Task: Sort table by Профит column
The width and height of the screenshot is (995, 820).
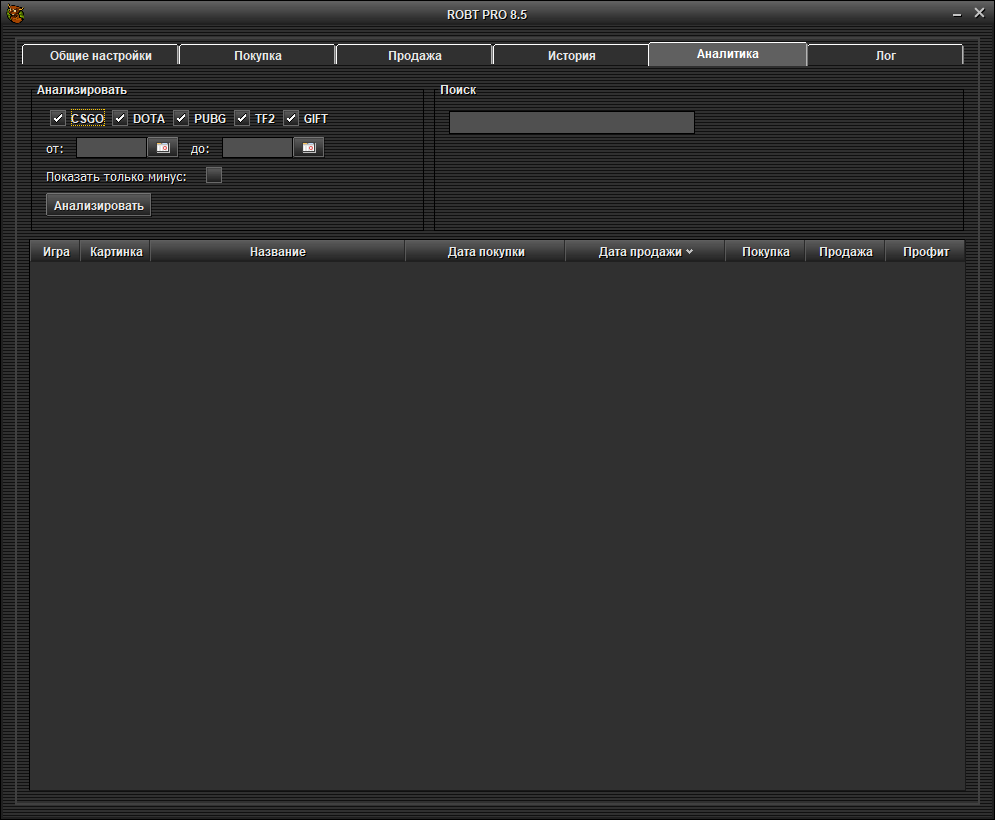Action: click(x=925, y=252)
